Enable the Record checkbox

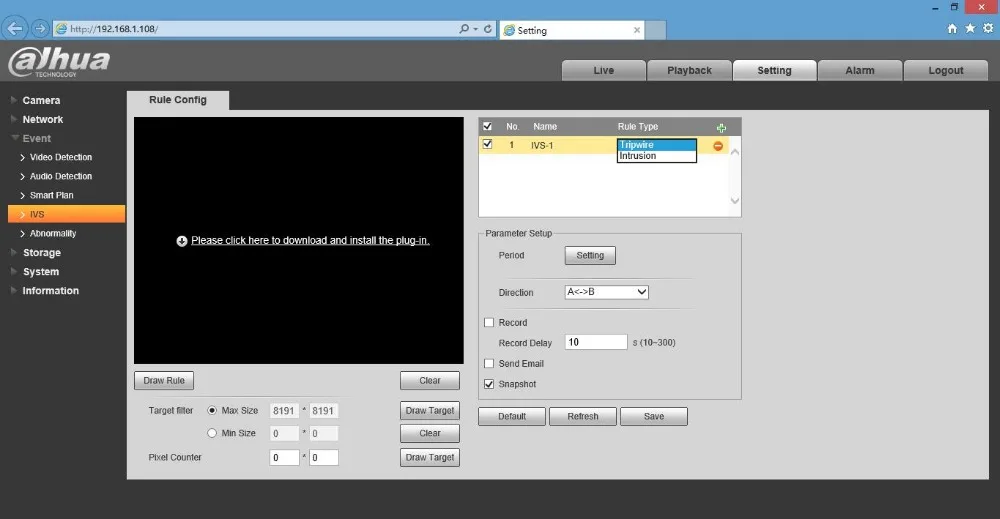coord(489,323)
